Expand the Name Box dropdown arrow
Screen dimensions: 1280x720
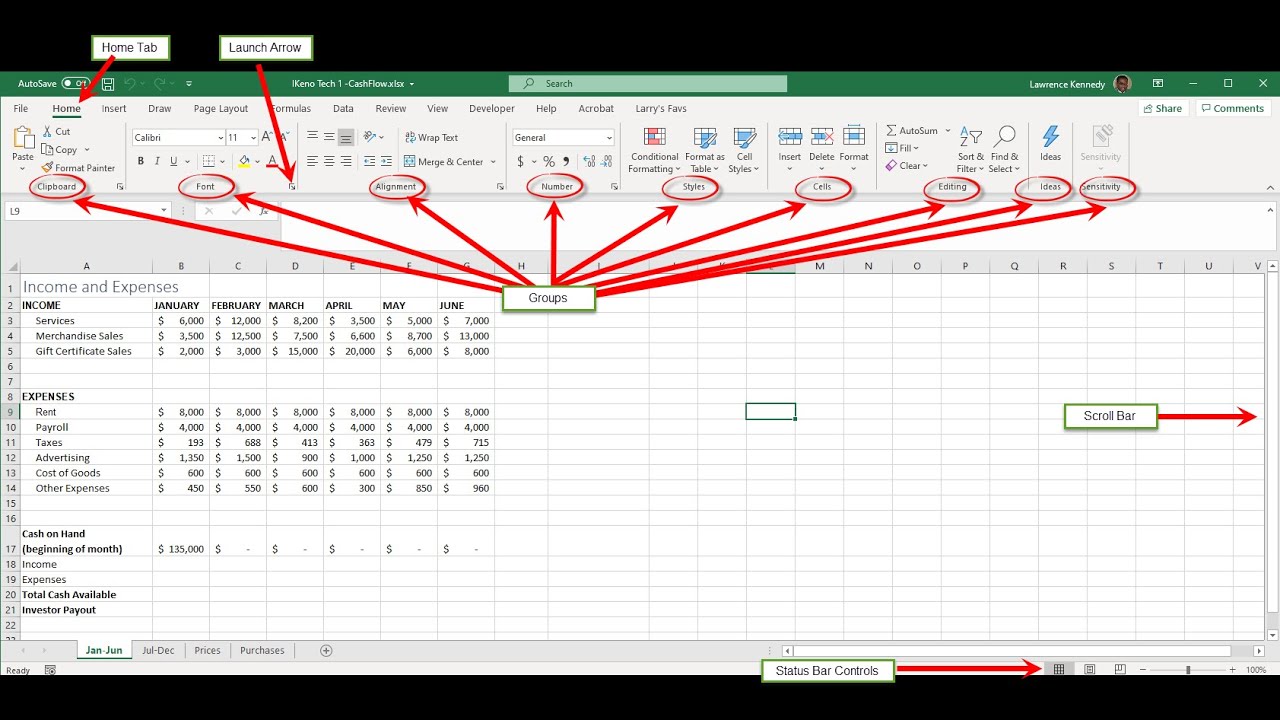164,211
